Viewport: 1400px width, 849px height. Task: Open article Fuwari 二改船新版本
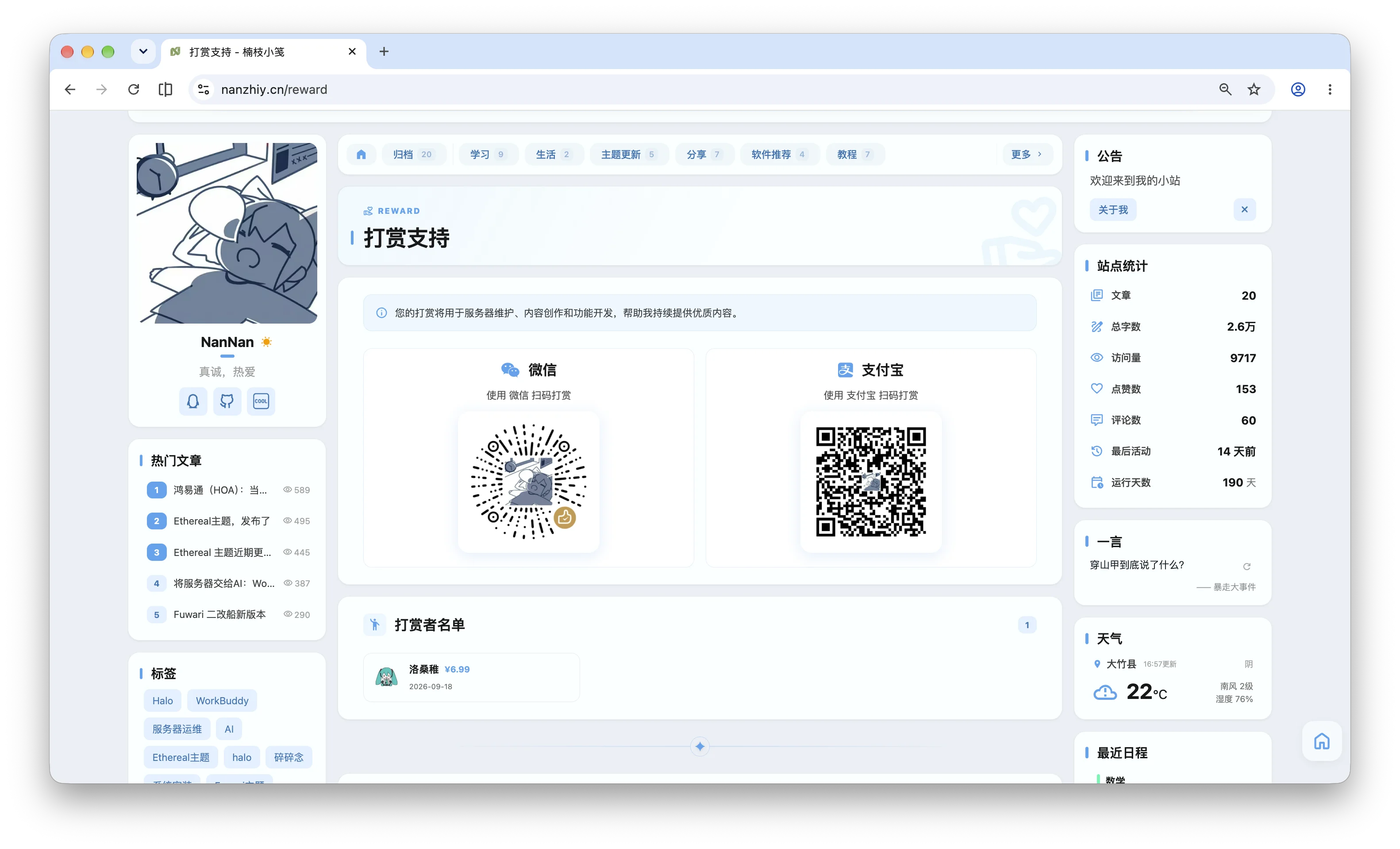click(x=228, y=615)
